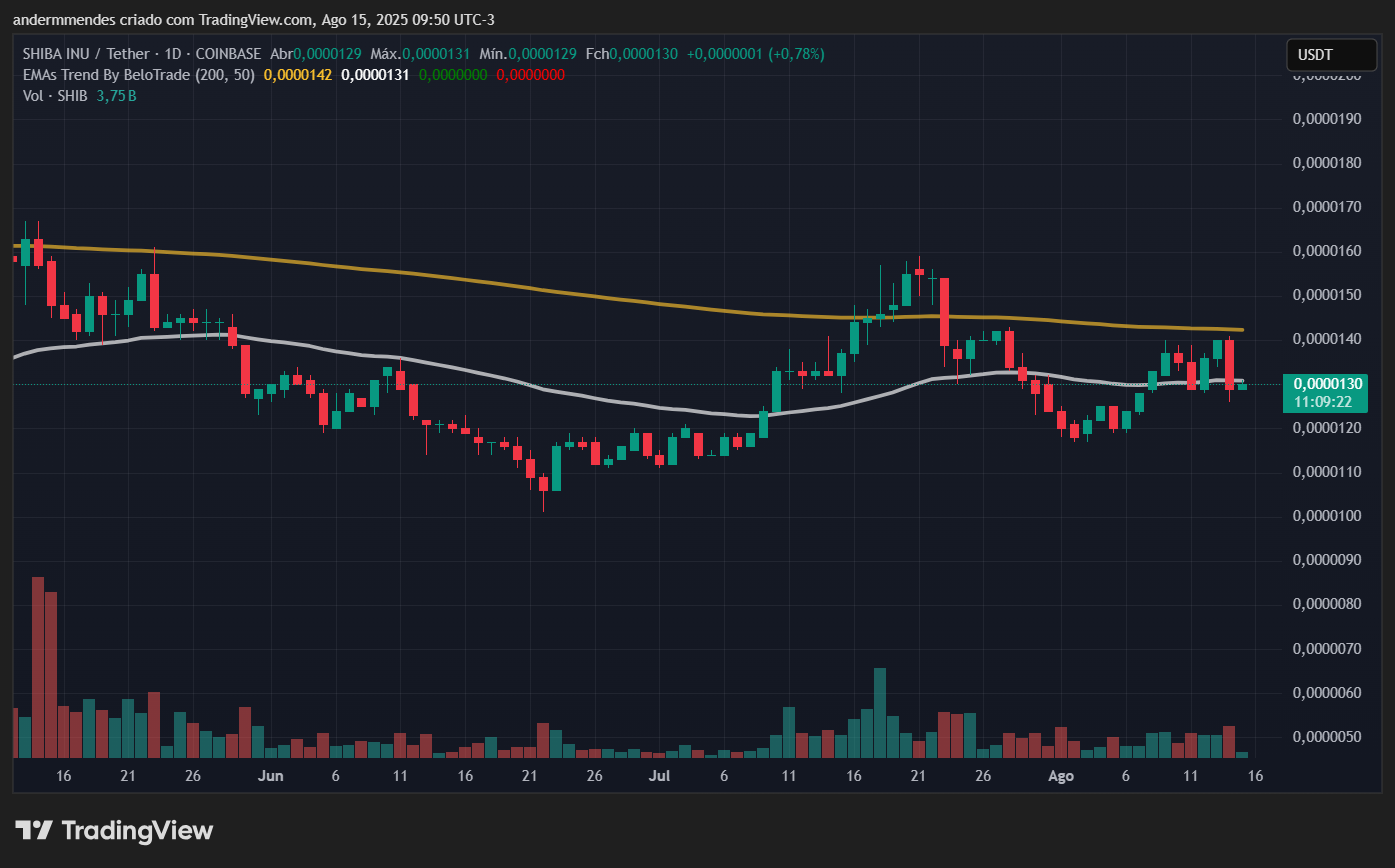This screenshot has height=868, width=1395.
Task: Click the white EMA value 0,0000131
Action: point(375,75)
